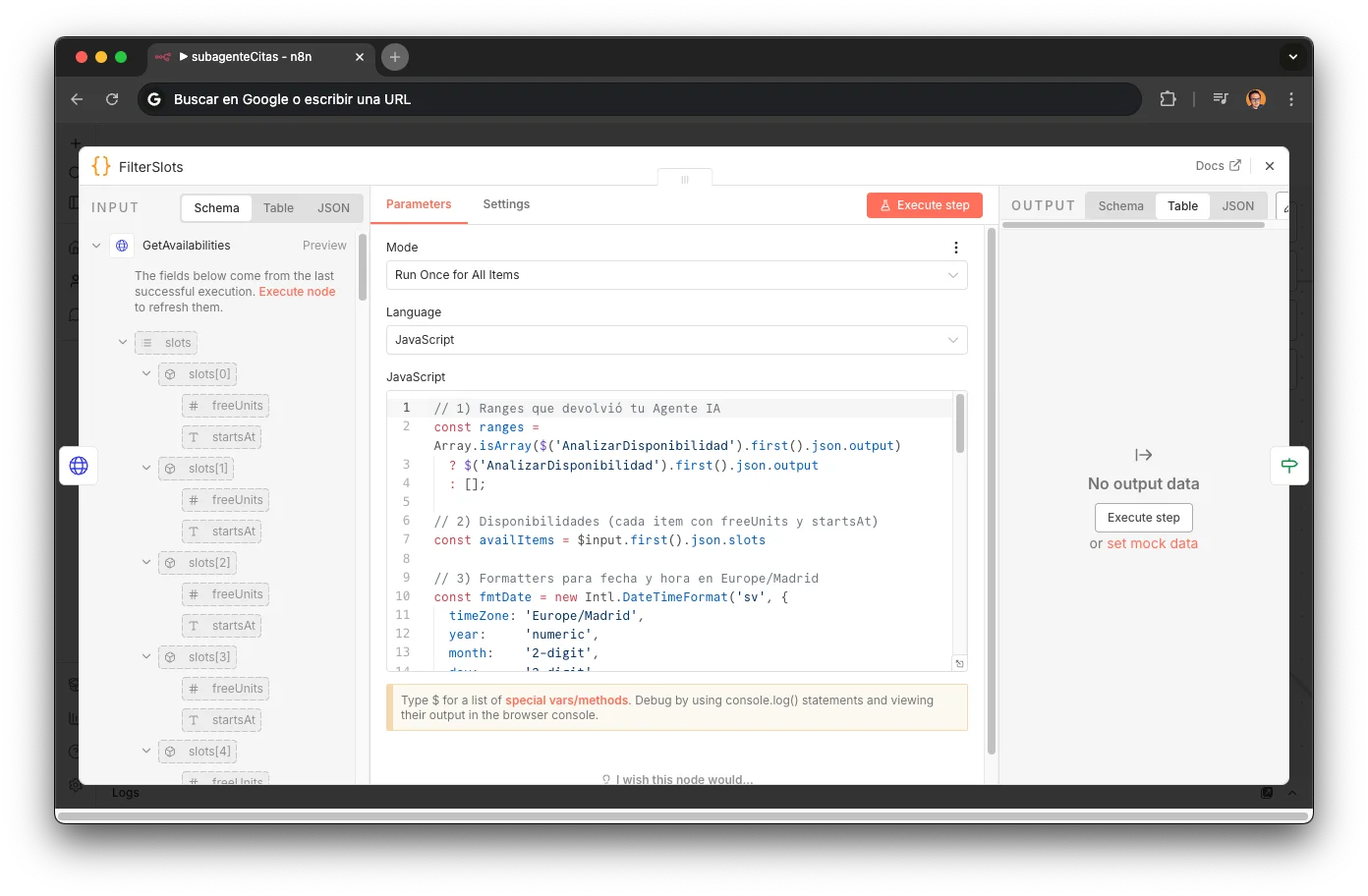
Task: Click the expand code editor icon
Action: pyautogui.click(x=959, y=664)
